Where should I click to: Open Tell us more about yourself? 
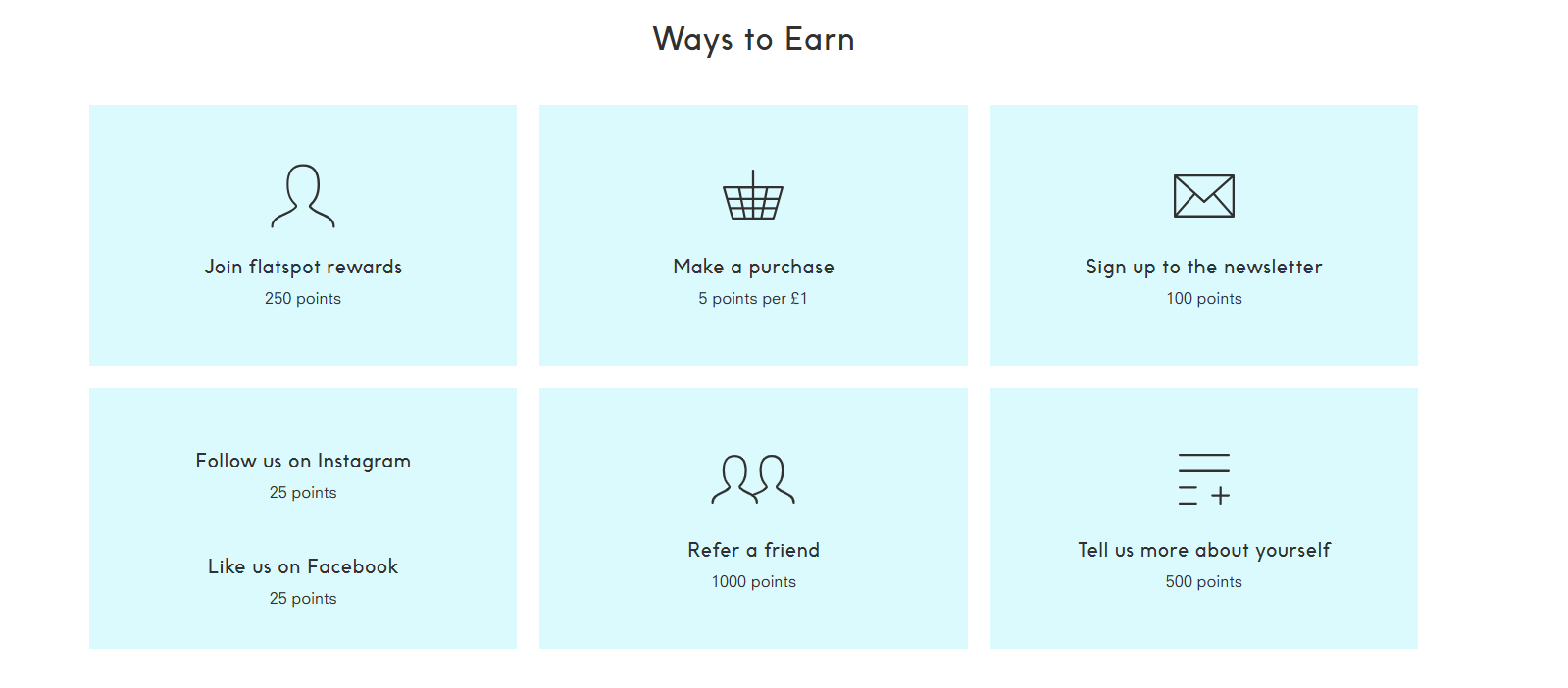[1204, 551]
